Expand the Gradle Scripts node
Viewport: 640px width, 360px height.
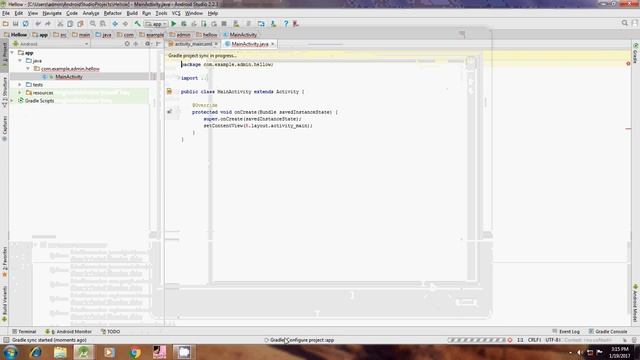(12, 100)
